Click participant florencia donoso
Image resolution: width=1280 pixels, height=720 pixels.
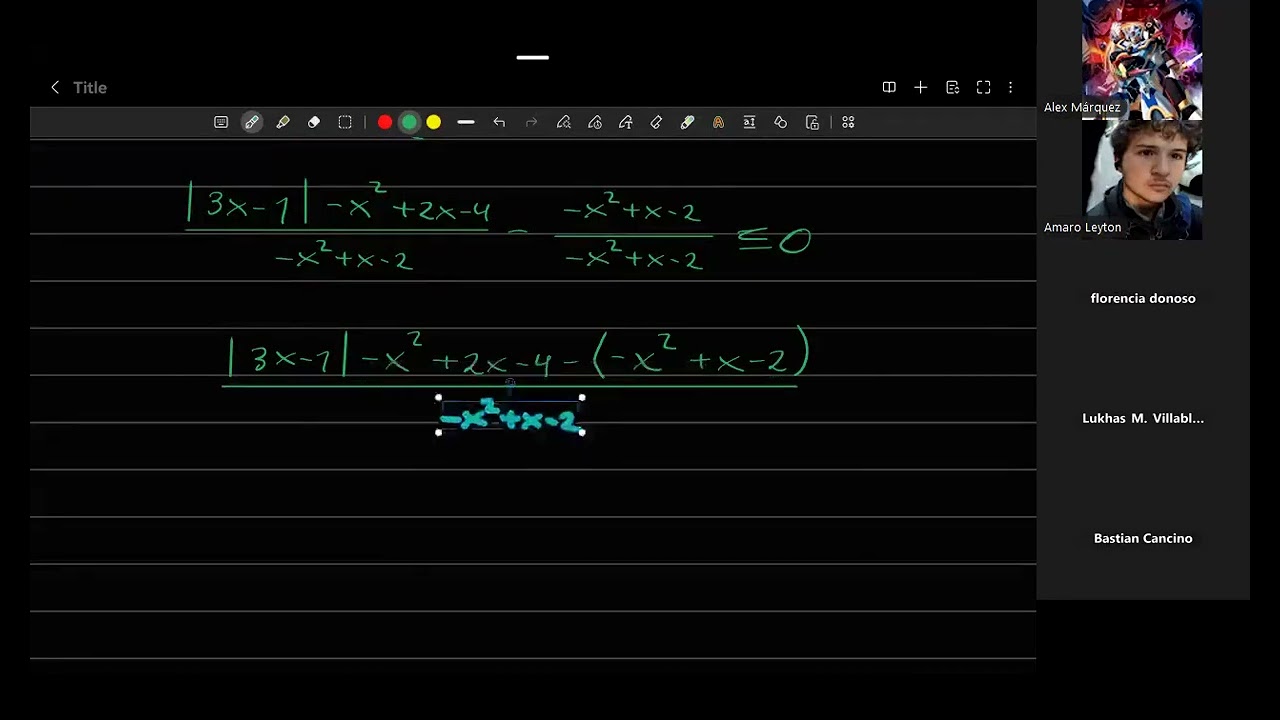(1143, 298)
